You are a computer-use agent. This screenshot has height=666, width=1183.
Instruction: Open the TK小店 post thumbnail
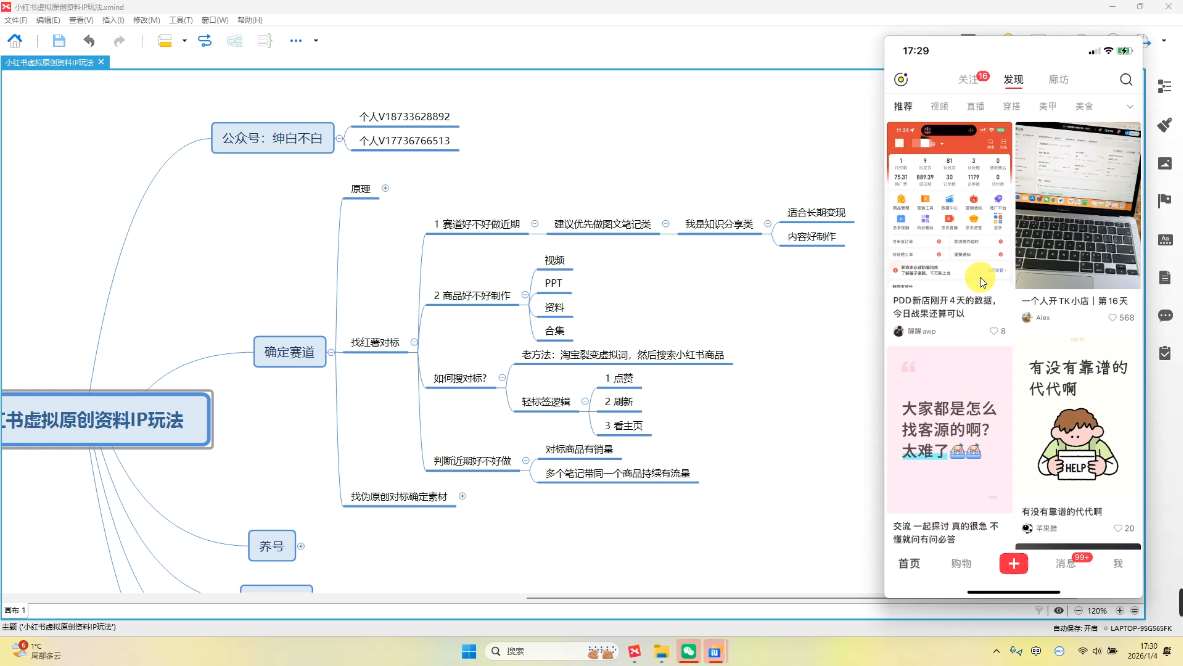pos(1077,205)
